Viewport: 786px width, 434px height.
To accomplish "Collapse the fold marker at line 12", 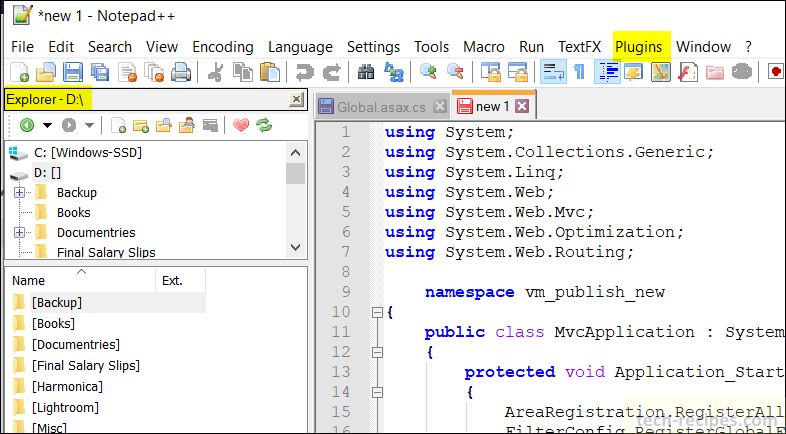I will pyautogui.click(x=377, y=353).
